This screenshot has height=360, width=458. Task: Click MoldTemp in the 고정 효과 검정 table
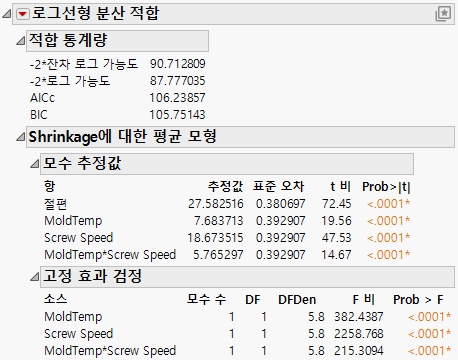[x=73, y=317]
